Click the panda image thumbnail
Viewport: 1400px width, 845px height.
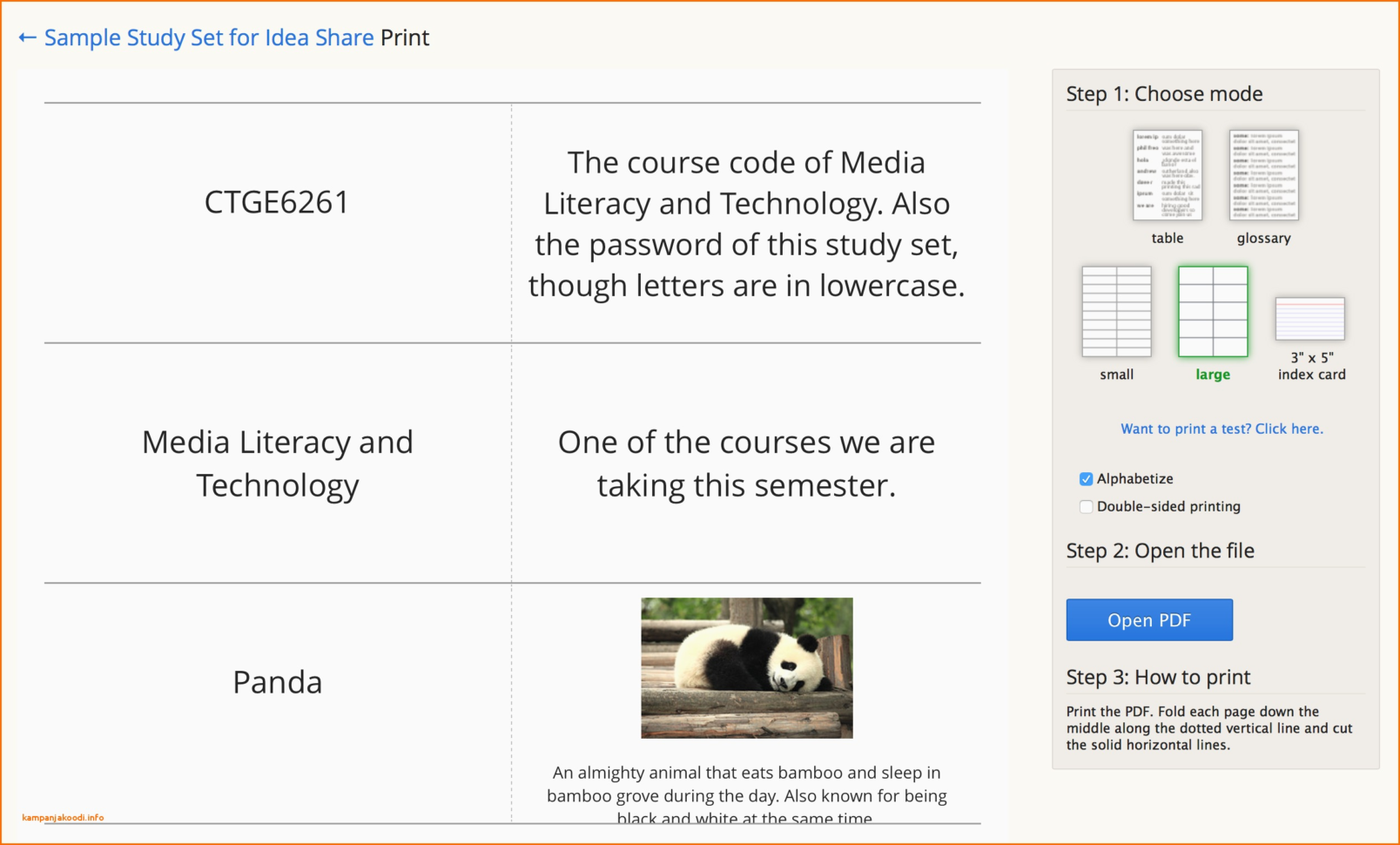[747, 668]
